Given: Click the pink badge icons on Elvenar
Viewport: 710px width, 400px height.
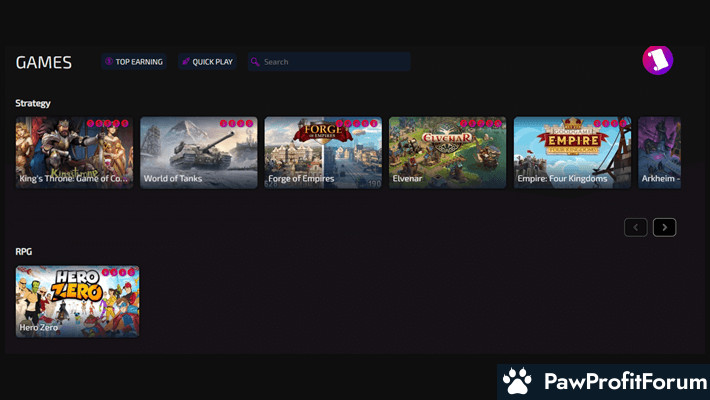Looking at the screenshot, I should (x=483, y=124).
